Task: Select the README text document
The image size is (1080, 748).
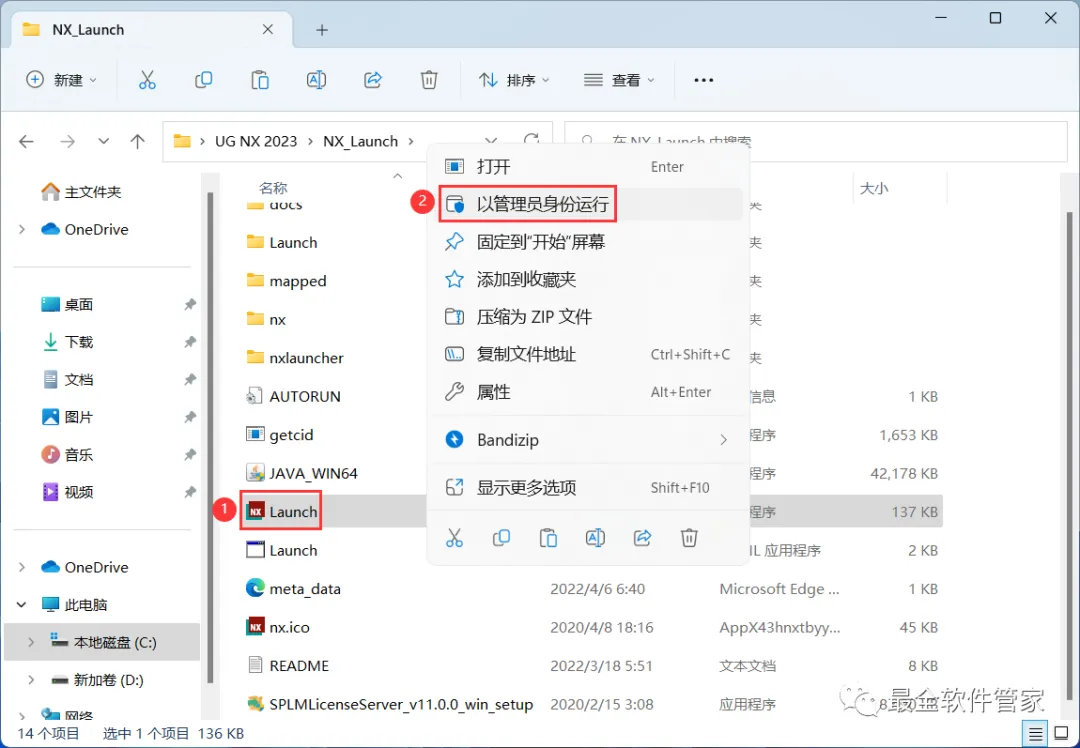Action: (x=288, y=665)
